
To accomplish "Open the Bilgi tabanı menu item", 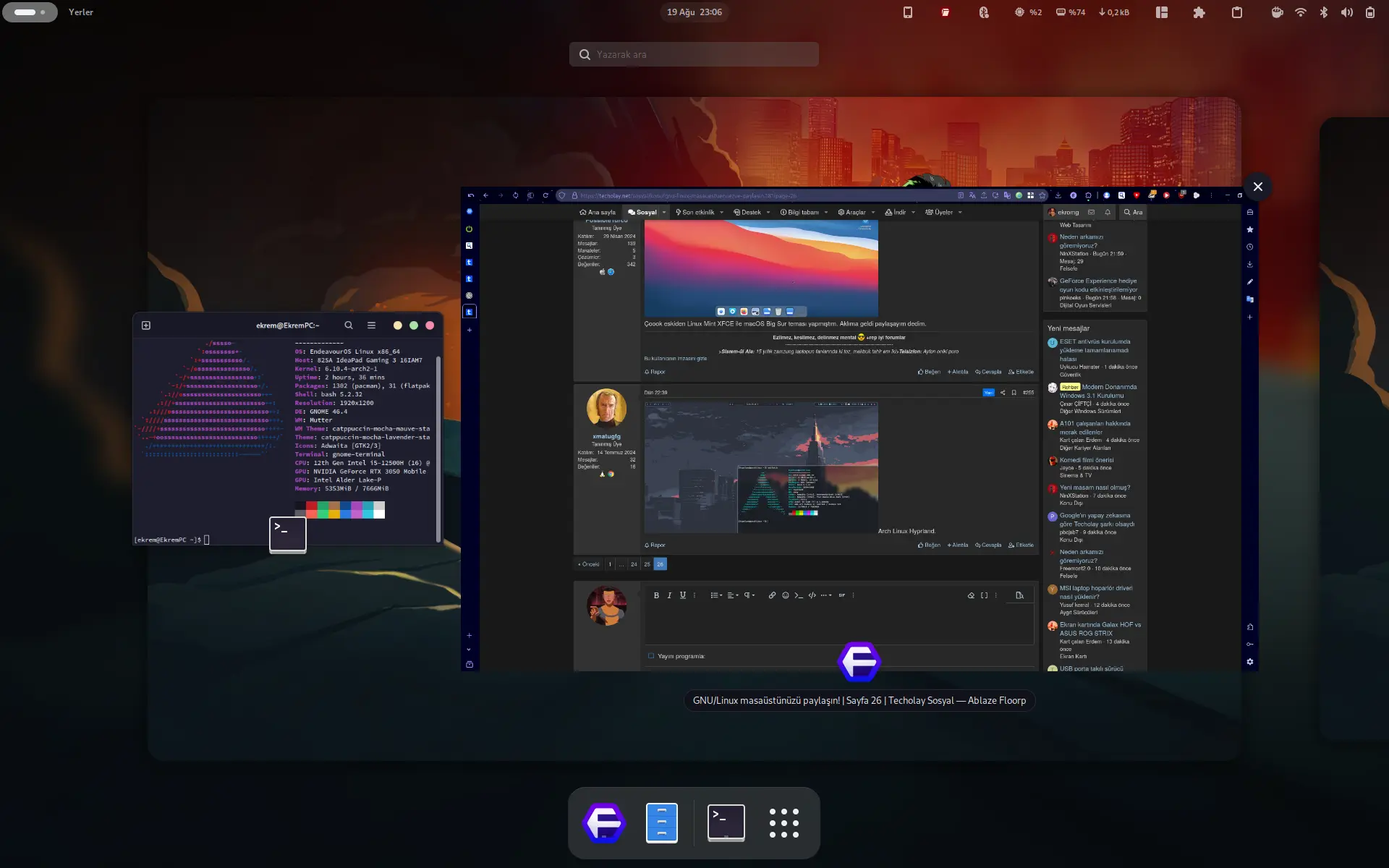I will point(799,213).
